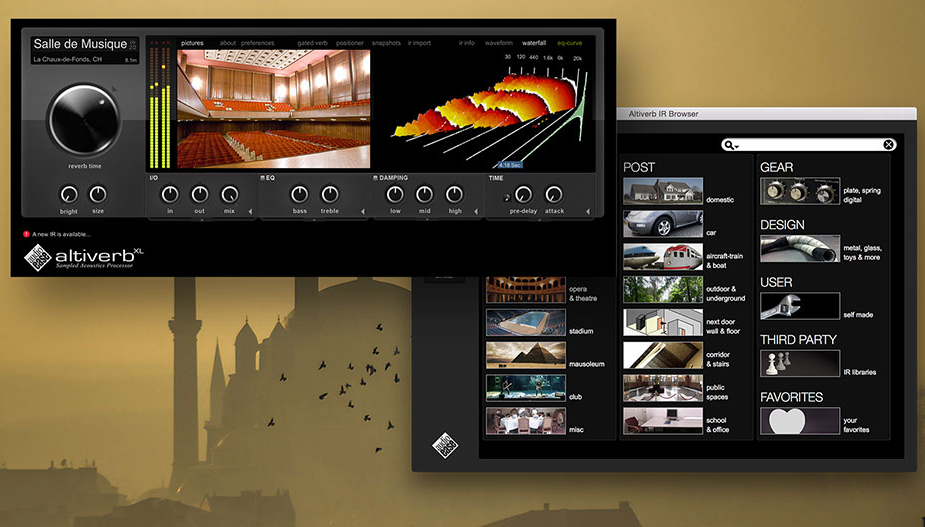
Task: Switch to the gated verb tab
Action: 312,43
